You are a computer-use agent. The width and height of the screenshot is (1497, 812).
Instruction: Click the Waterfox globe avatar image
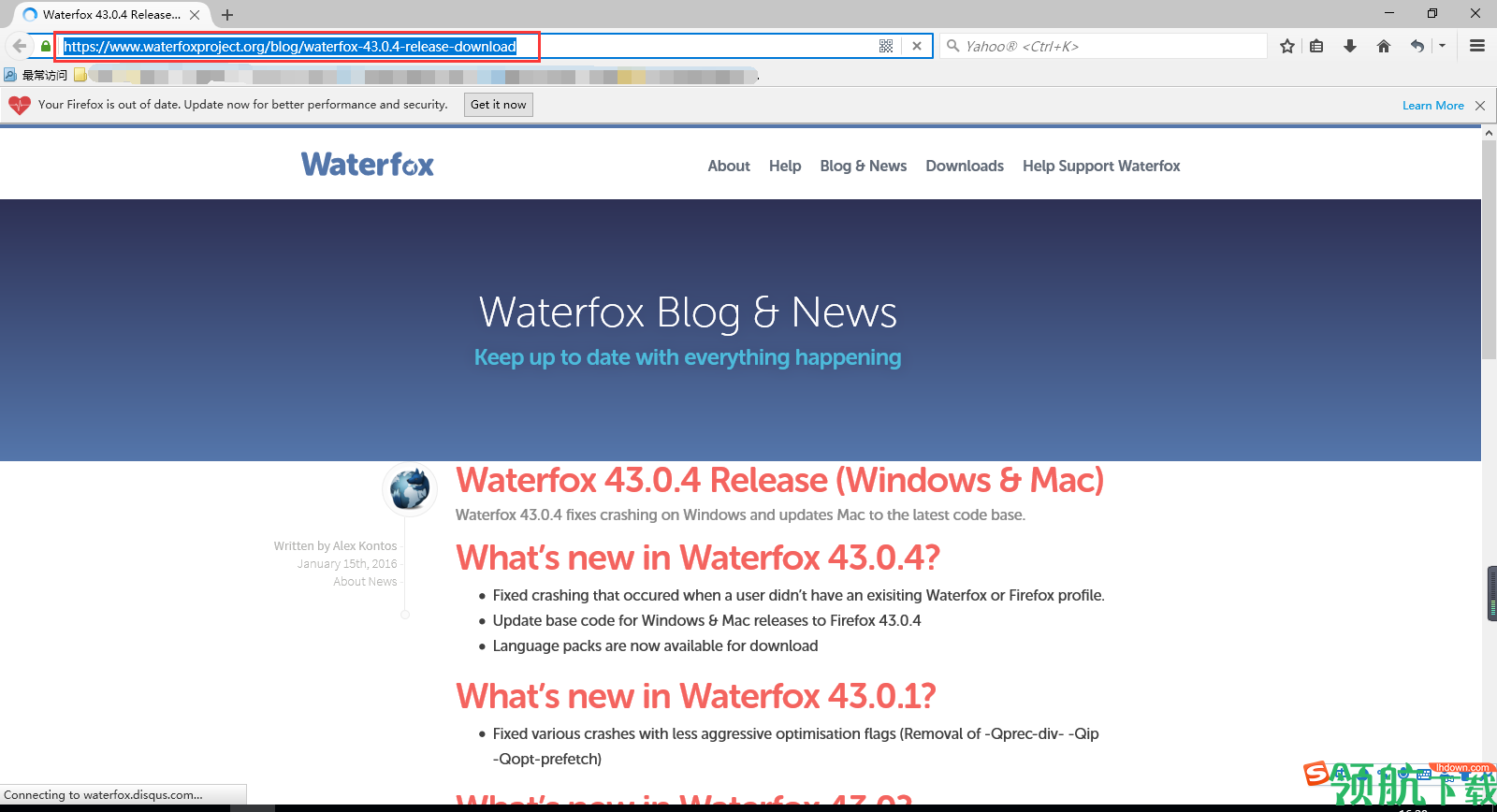pyautogui.click(x=410, y=489)
